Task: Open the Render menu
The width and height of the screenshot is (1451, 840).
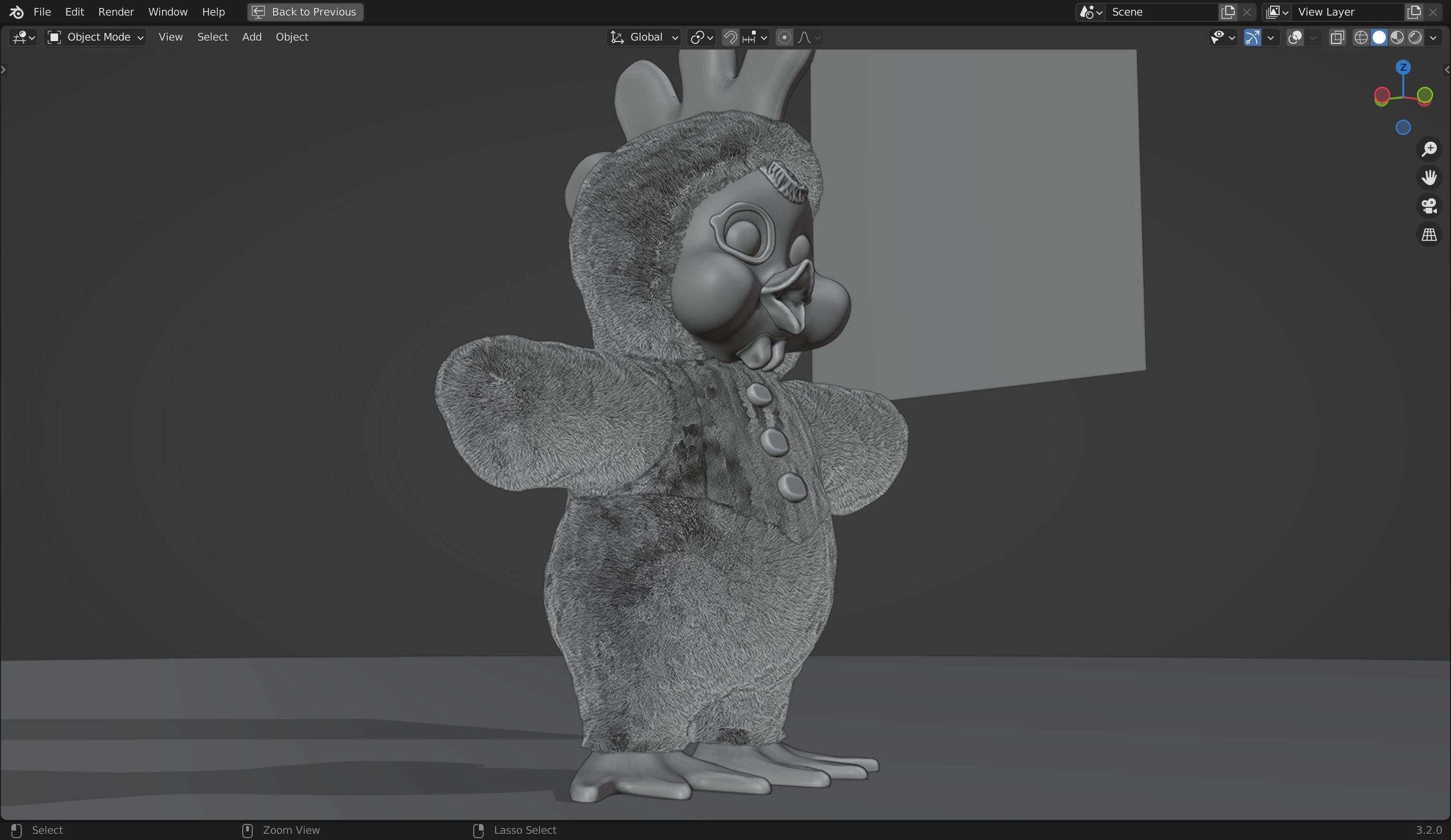Action: [116, 12]
